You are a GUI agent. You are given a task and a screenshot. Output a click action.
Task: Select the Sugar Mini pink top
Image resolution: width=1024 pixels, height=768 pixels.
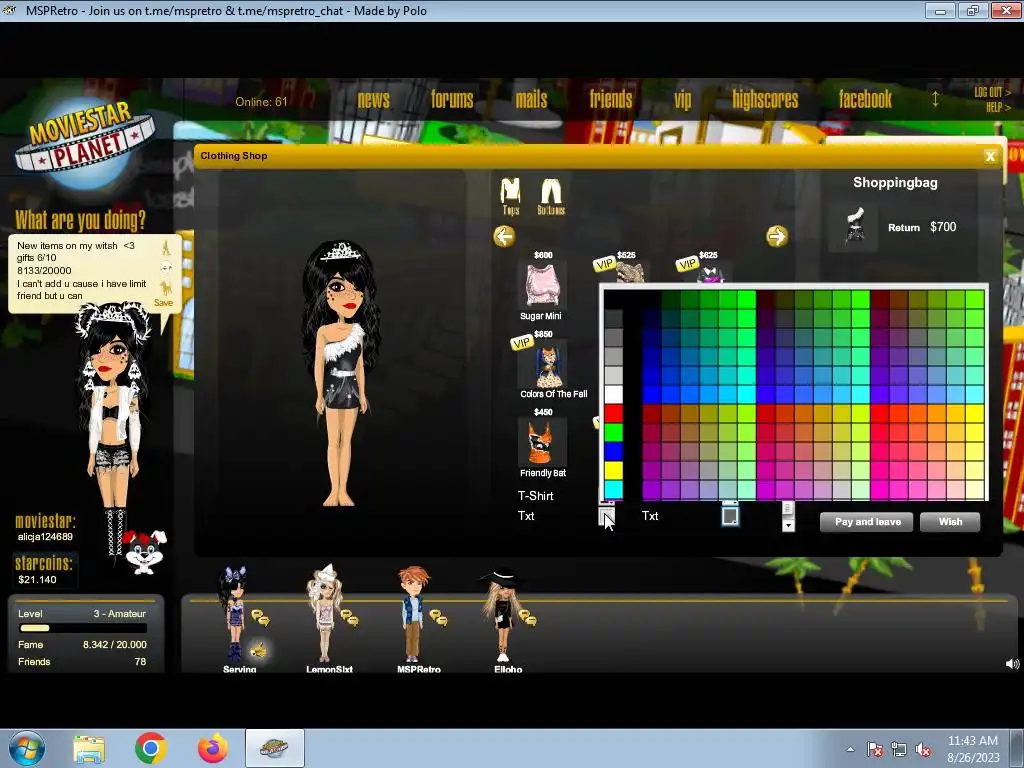[x=541, y=285]
